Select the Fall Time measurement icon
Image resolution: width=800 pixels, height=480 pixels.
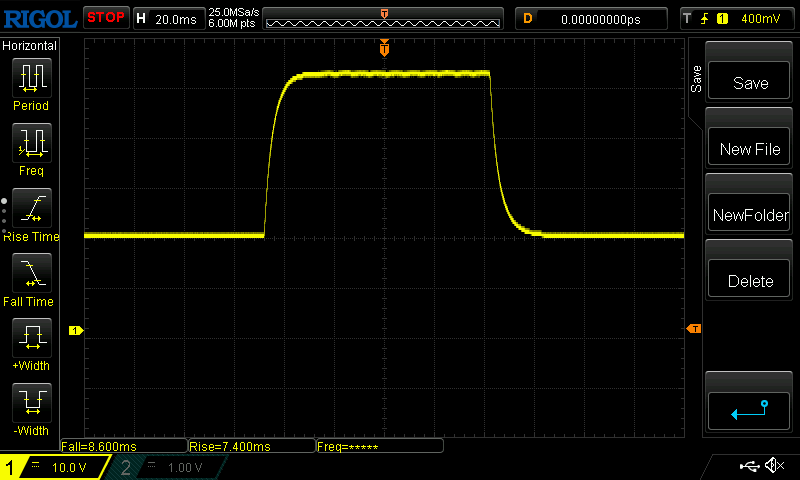(x=31, y=274)
